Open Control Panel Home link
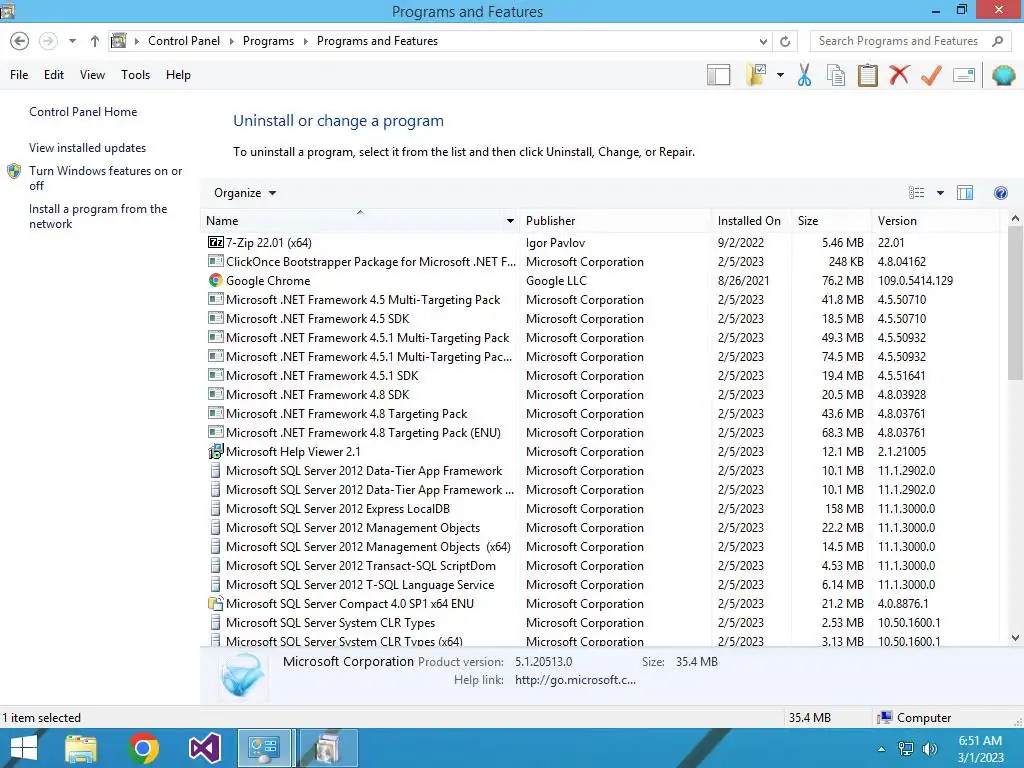 click(83, 112)
